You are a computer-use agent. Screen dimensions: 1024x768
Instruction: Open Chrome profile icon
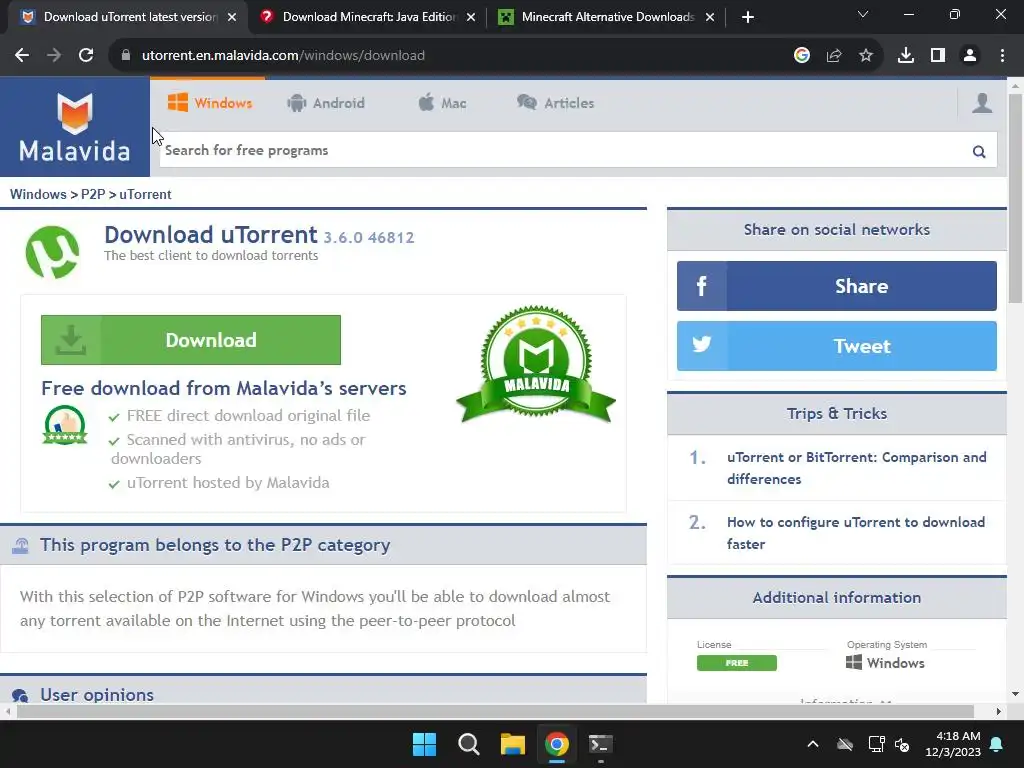970,56
